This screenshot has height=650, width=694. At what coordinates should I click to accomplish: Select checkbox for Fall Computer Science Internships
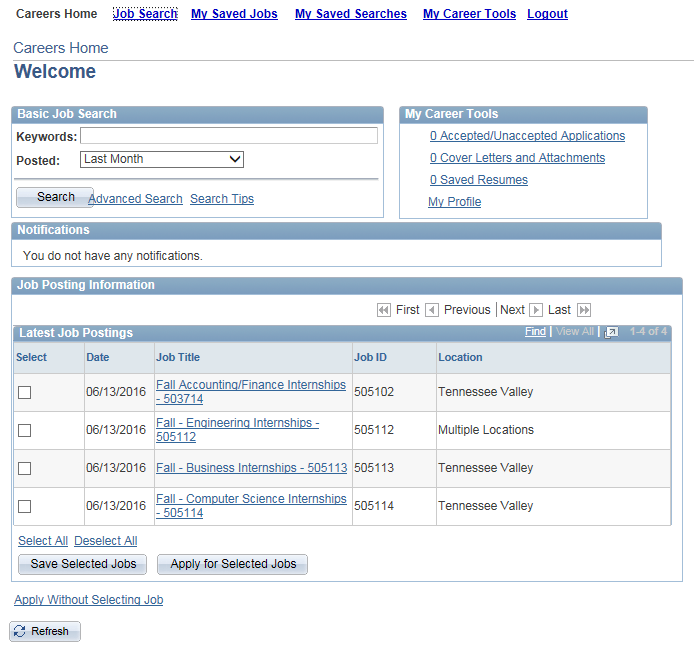[x=24, y=506]
